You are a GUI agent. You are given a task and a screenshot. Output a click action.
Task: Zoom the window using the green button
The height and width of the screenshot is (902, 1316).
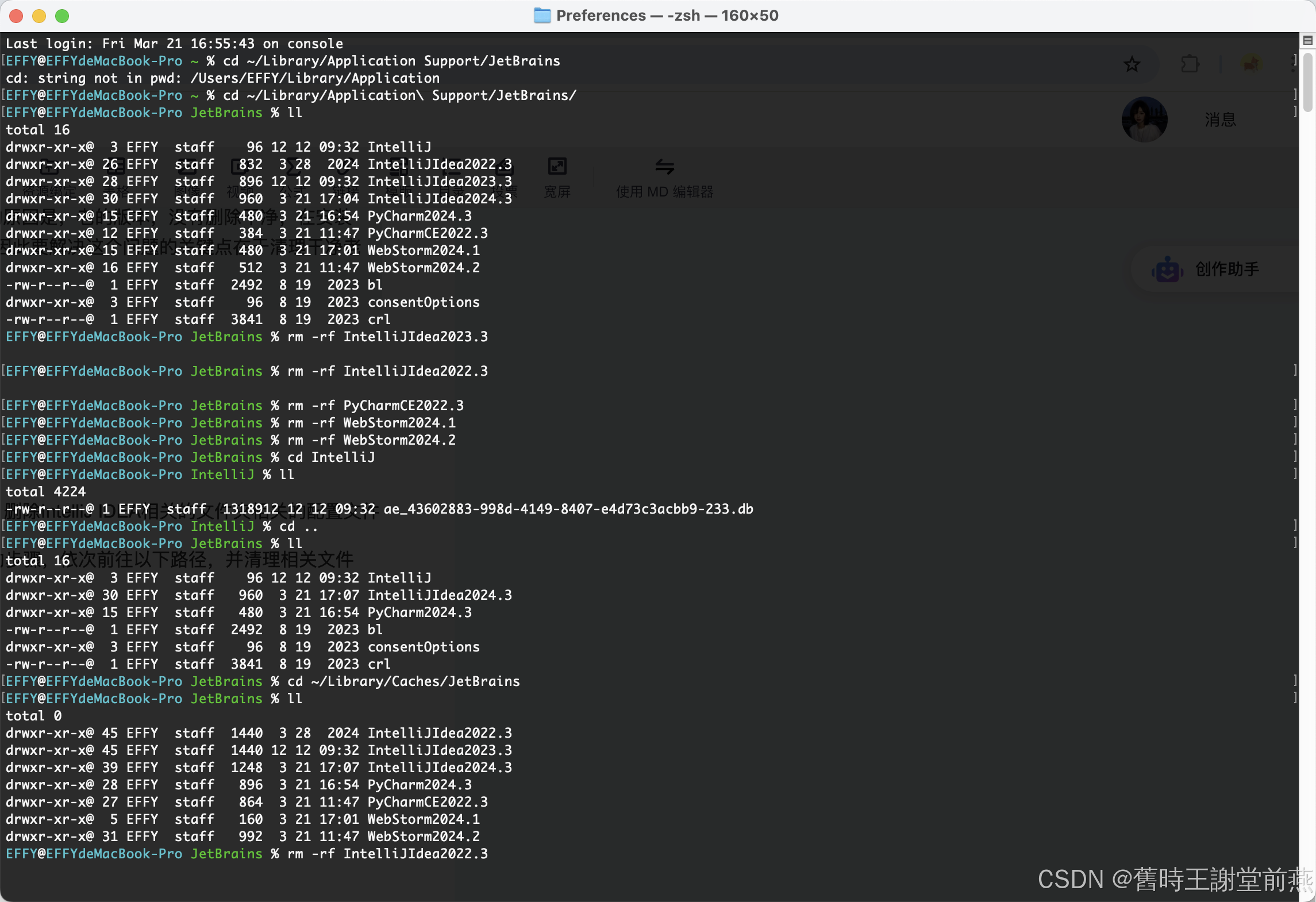[x=62, y=16]
